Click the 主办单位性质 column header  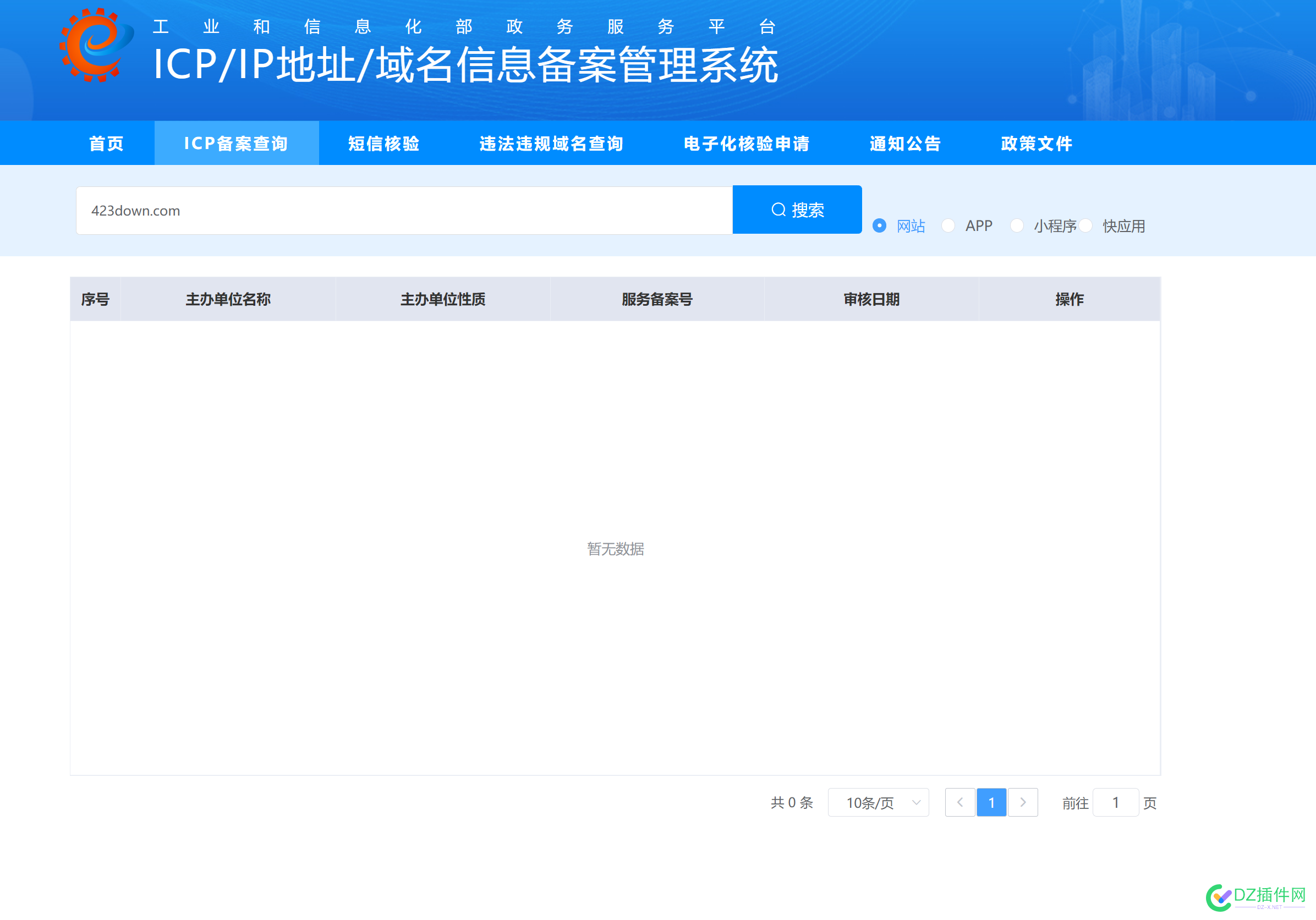[442, 299]
